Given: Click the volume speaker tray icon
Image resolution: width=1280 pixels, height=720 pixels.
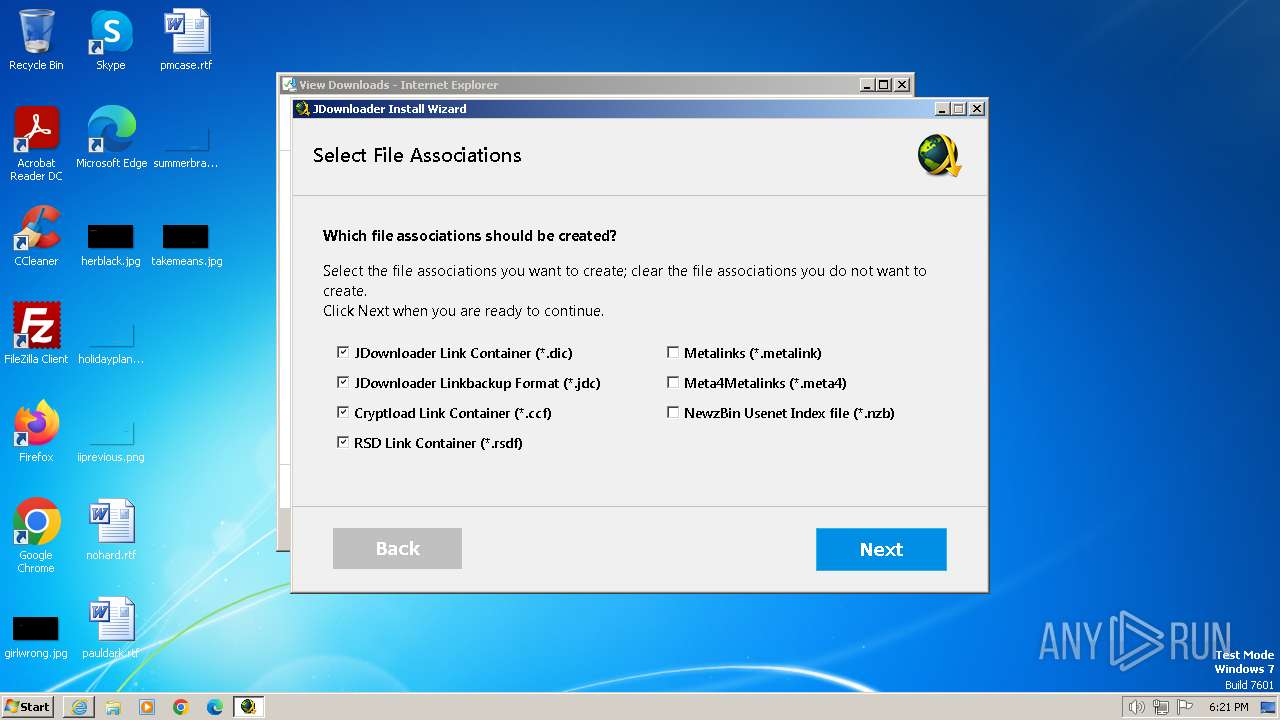Looking at the screenshot, I should (x=1136, y=707).
